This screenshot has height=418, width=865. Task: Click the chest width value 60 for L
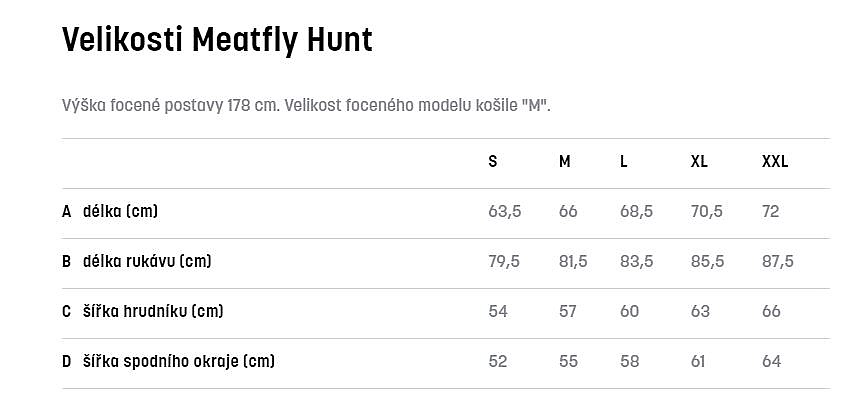(x=629, y=312)
